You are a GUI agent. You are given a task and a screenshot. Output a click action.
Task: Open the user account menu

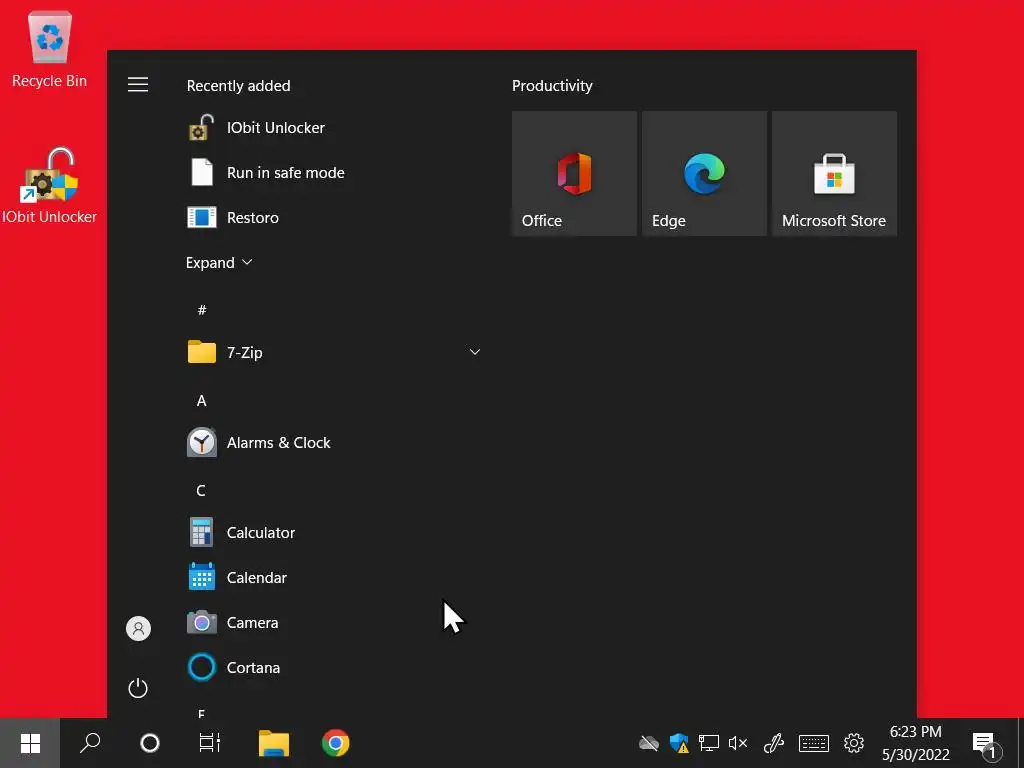(x=138, y=628)
